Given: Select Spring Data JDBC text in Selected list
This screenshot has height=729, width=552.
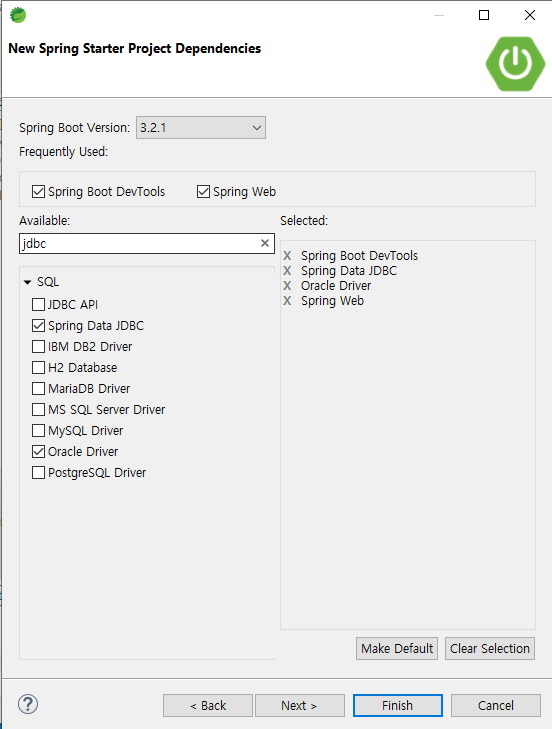Looking at the screenshot, I should [349, 271].
